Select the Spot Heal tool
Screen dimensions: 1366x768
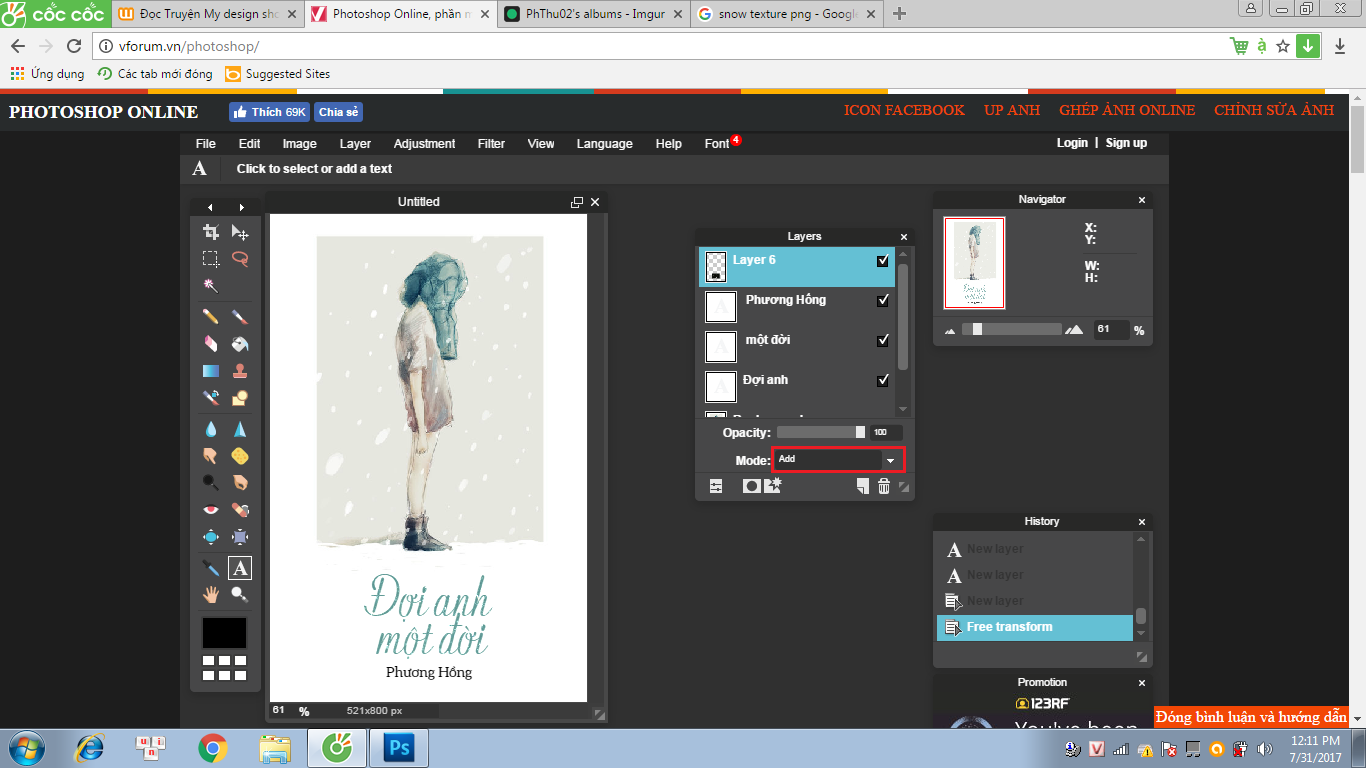coord(240,510)
